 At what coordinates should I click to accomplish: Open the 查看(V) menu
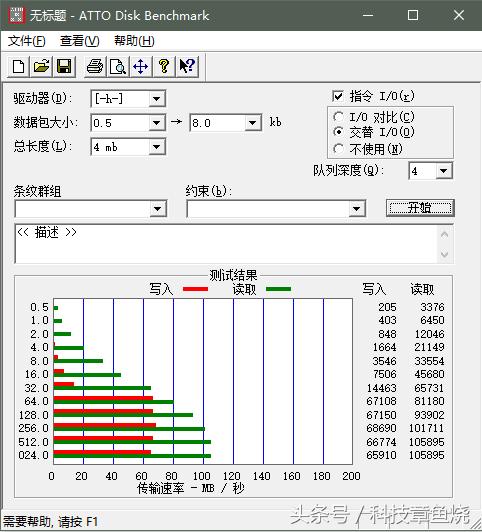coord(79,41)
